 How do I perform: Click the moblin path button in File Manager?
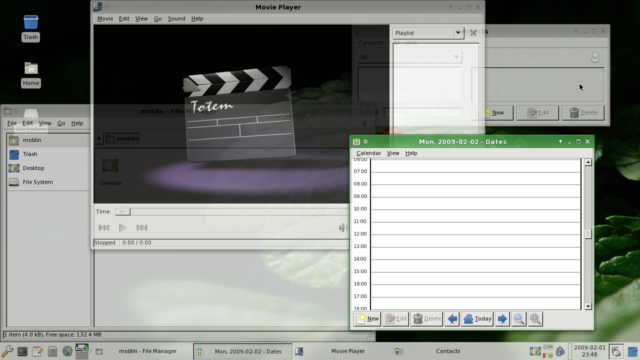(123, 139)
